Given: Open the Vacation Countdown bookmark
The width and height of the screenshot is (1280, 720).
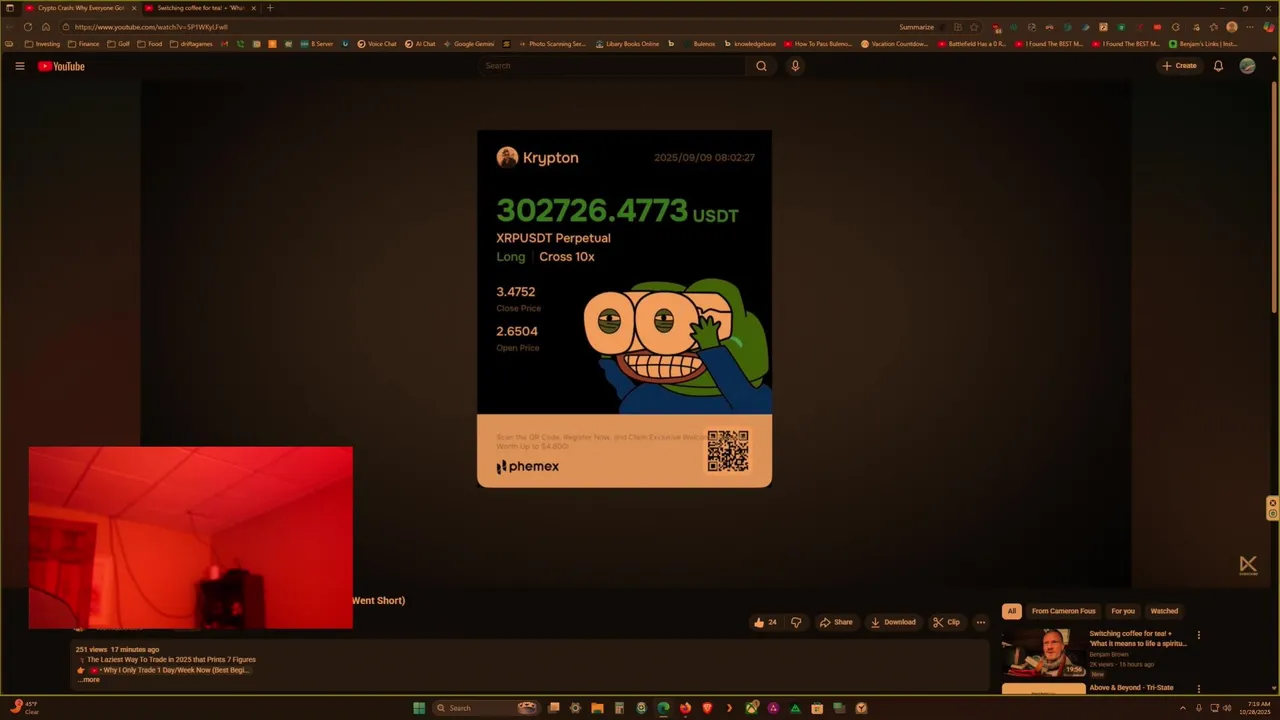Looking at the screenshot, I should click(895, 44).
